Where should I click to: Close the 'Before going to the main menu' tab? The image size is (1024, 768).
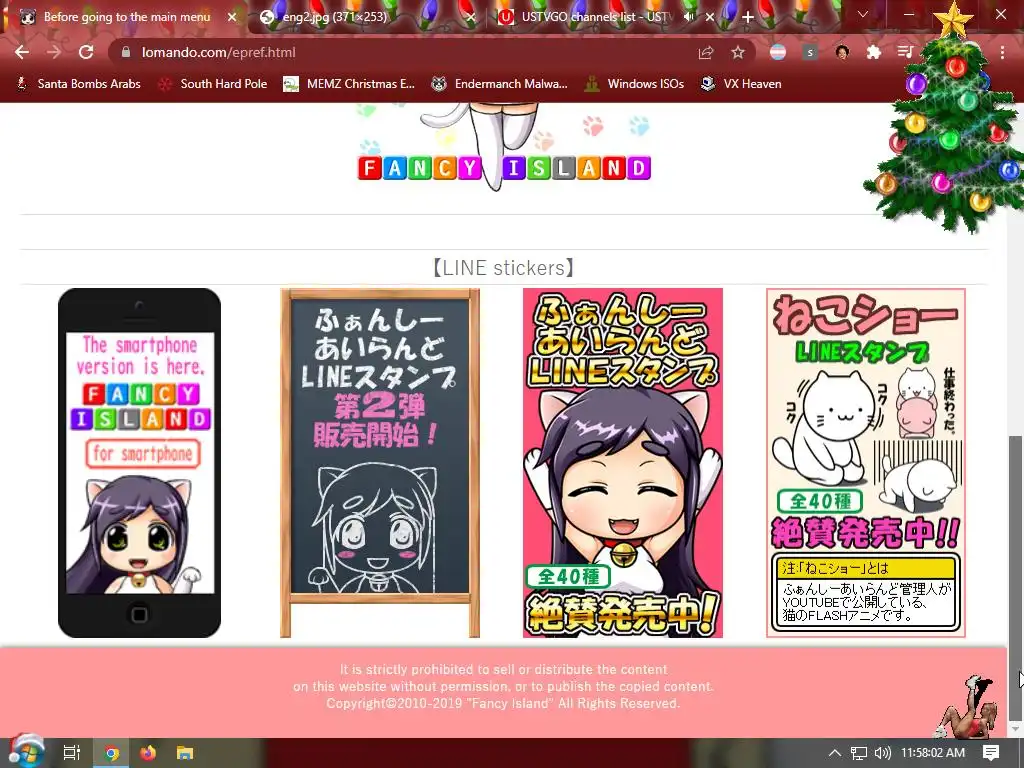(x=232, y=17)
